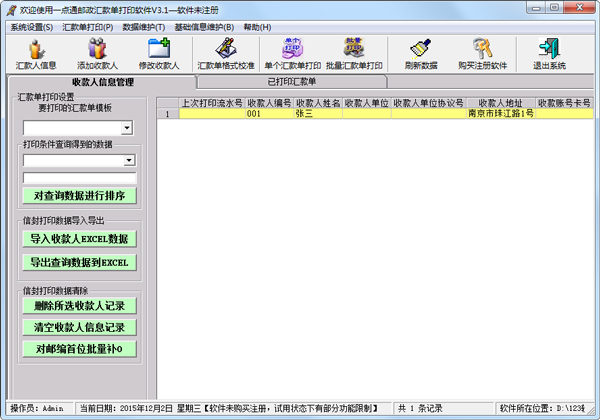Click column header 收款人单位协议号
600x420 pixels.
[x=428, y=103]
